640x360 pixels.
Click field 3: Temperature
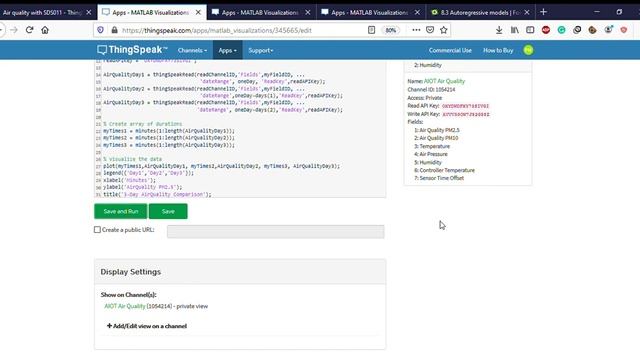(x=432, y=146)
